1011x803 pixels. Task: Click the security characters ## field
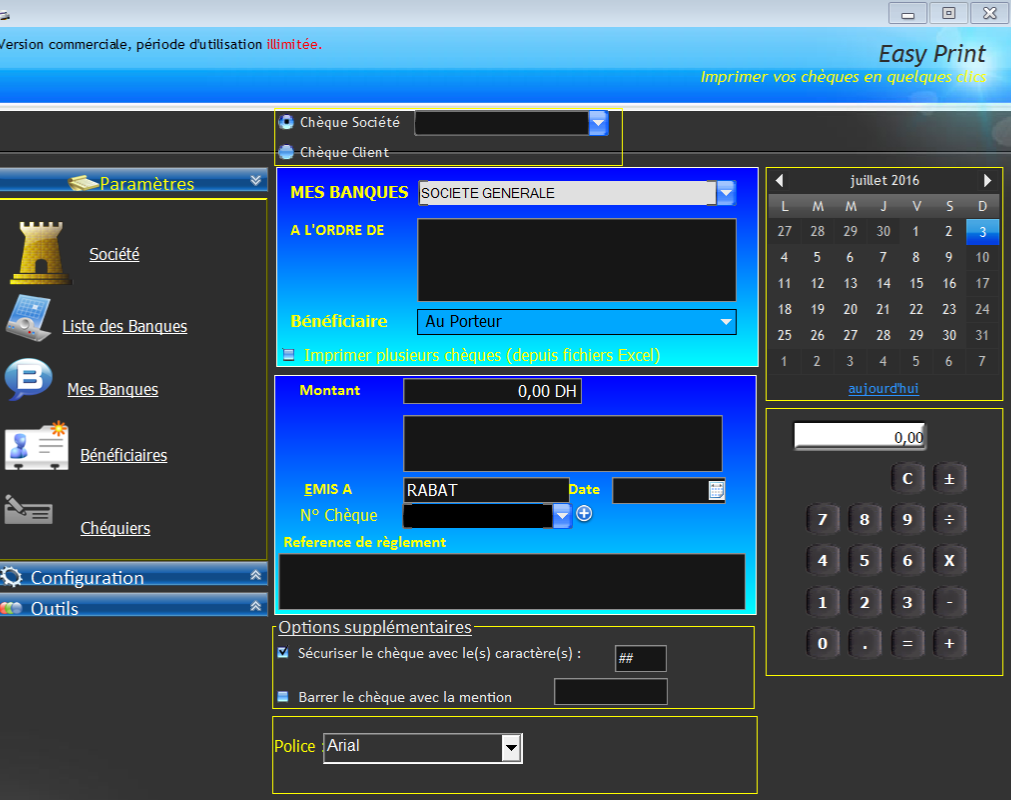pyautogui.click(x=641, y=659)
